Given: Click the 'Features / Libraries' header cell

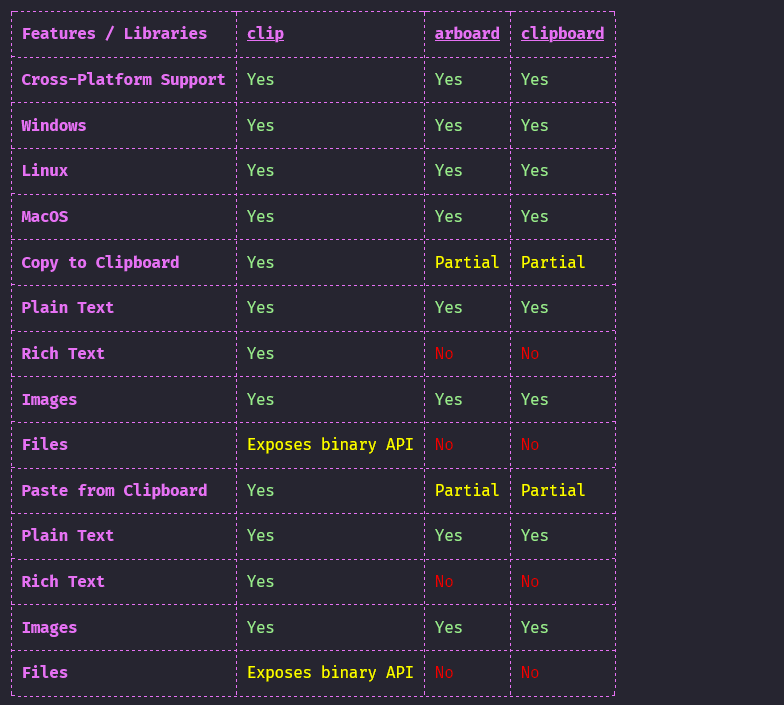Looking at the screenshot, I should coord(114,34).
